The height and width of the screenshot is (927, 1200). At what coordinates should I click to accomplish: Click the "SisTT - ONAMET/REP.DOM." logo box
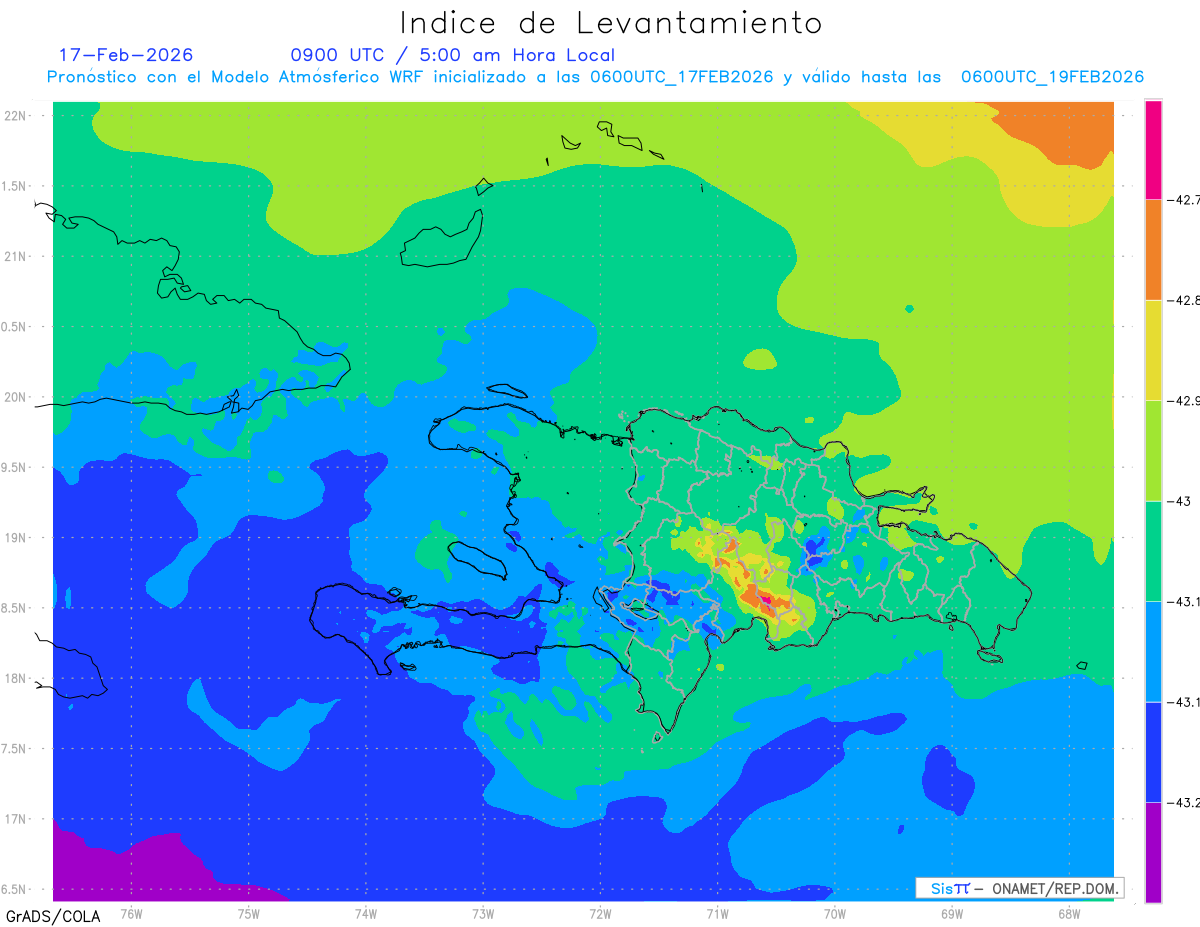[1020, 888]
